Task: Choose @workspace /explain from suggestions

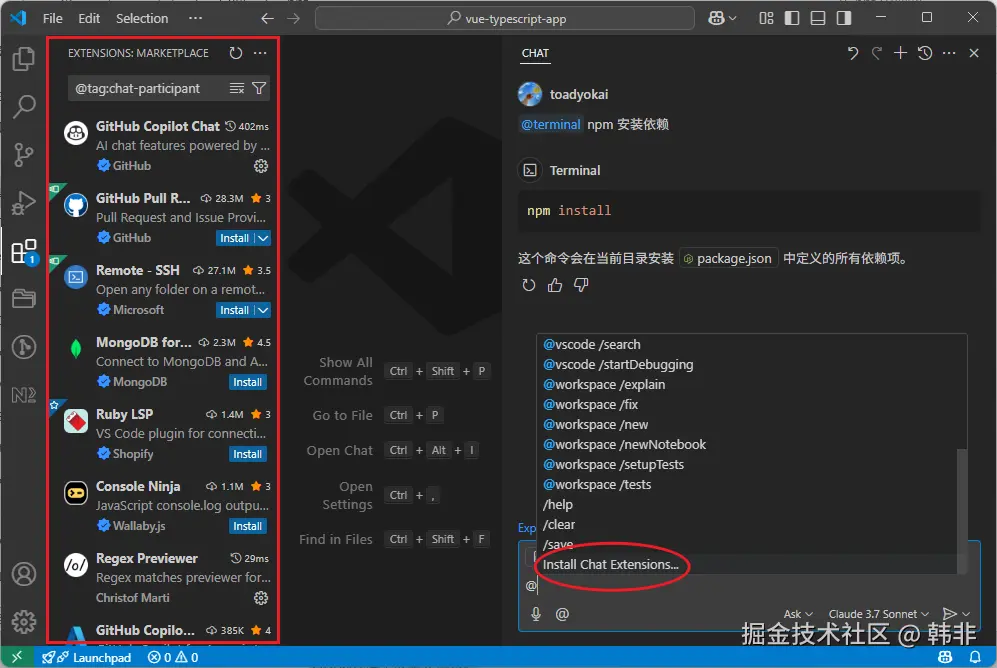Action: click(x=604, y=385)
